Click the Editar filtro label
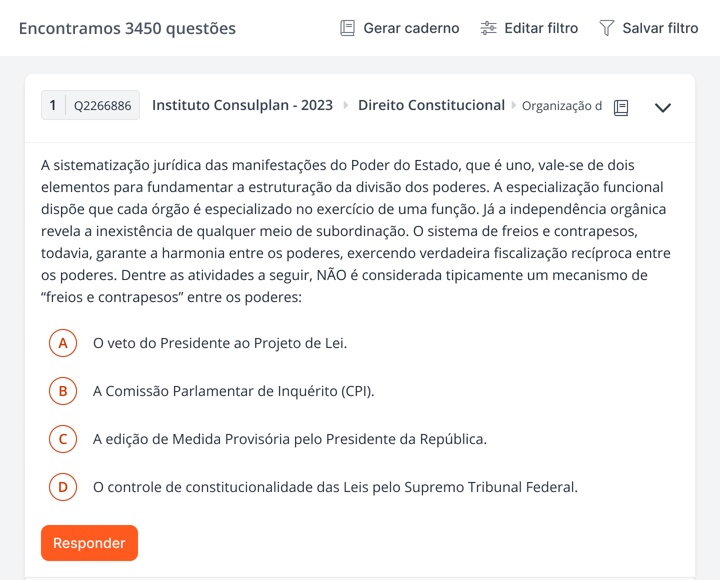 point(541,28)
